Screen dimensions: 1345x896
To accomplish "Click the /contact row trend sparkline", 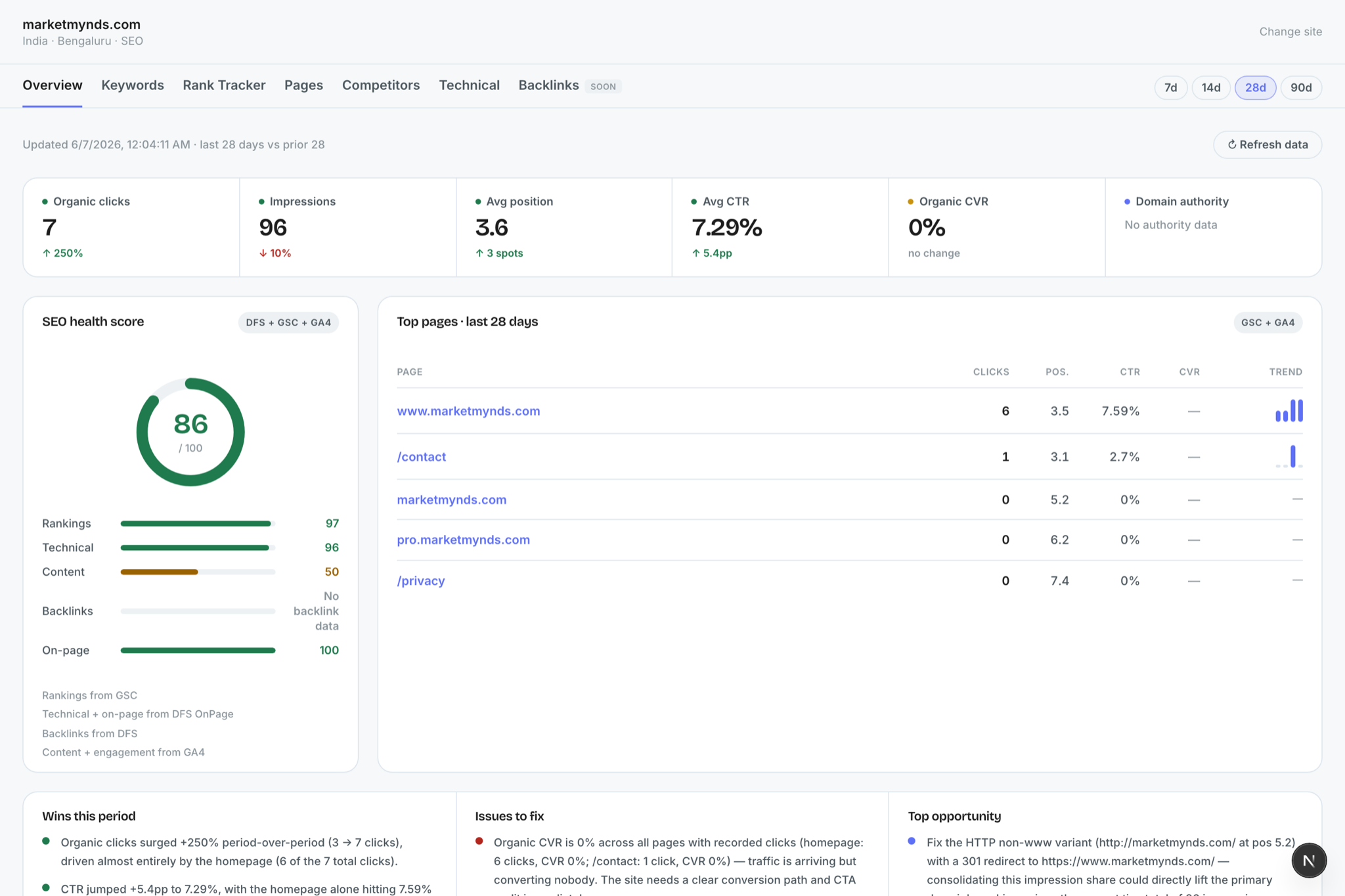I will coord(1289,456).
